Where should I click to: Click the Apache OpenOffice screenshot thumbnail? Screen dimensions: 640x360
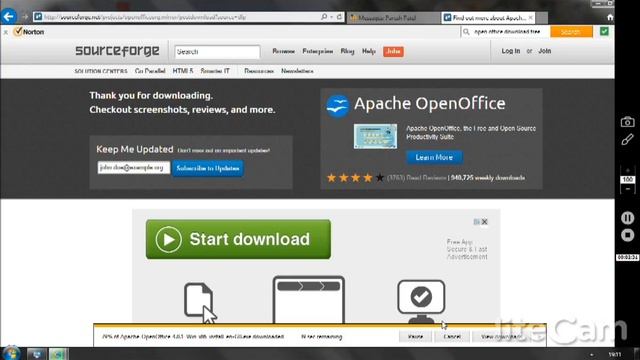pos(375,136)
